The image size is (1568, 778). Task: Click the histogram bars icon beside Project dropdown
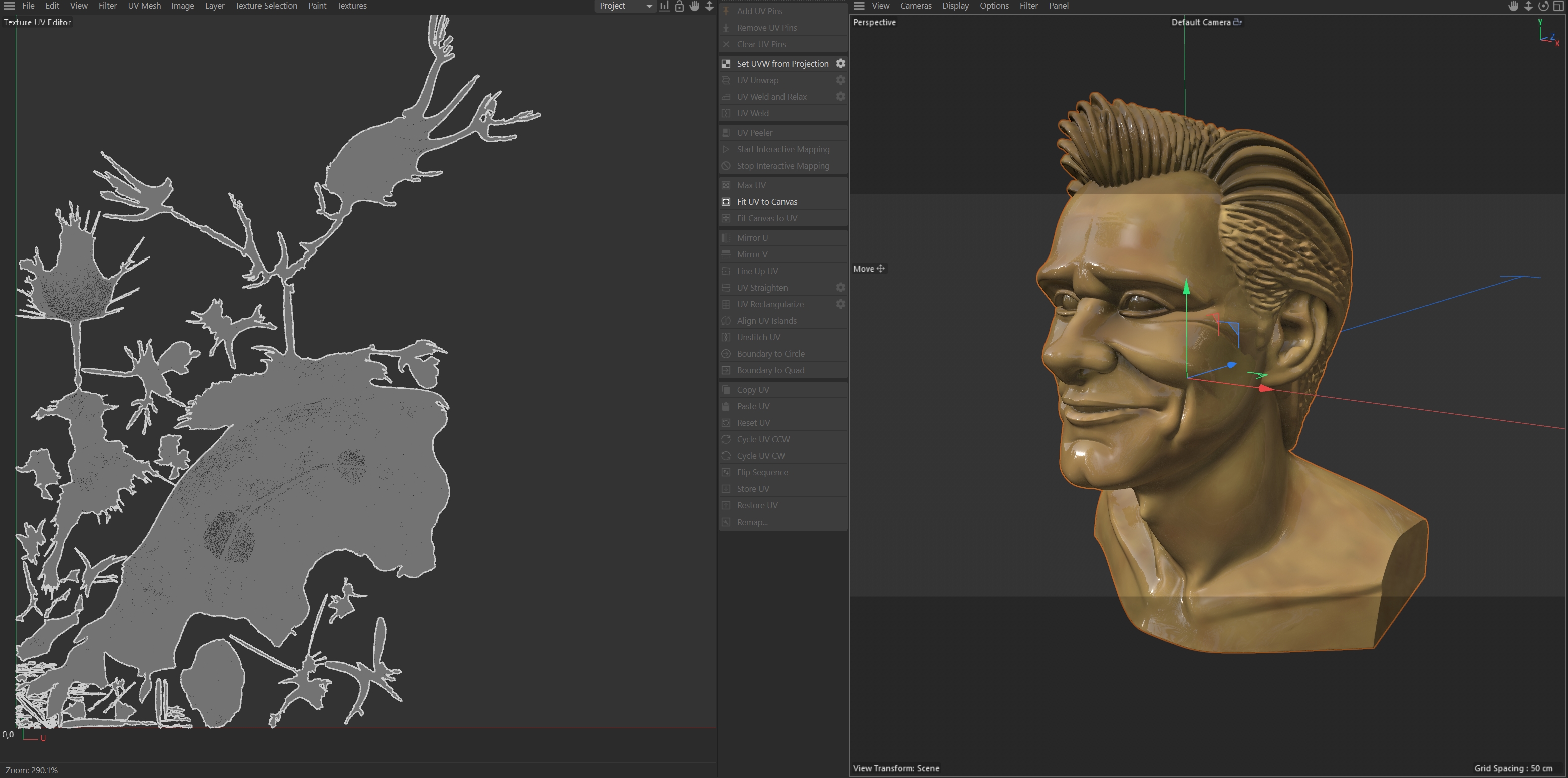[664, 6]
